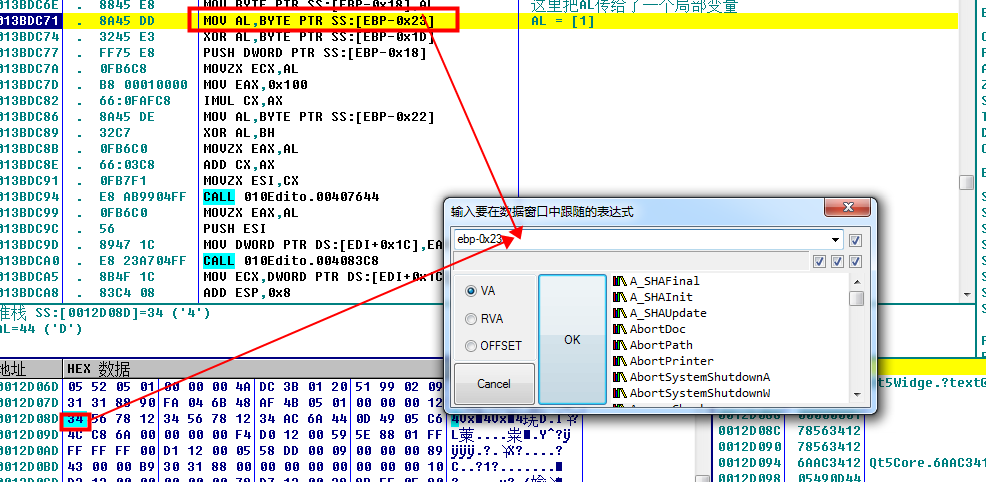This screenshot has height=482, width=986.
Task: Open the expression history dropdown arrow
Action: coord(835,240)
